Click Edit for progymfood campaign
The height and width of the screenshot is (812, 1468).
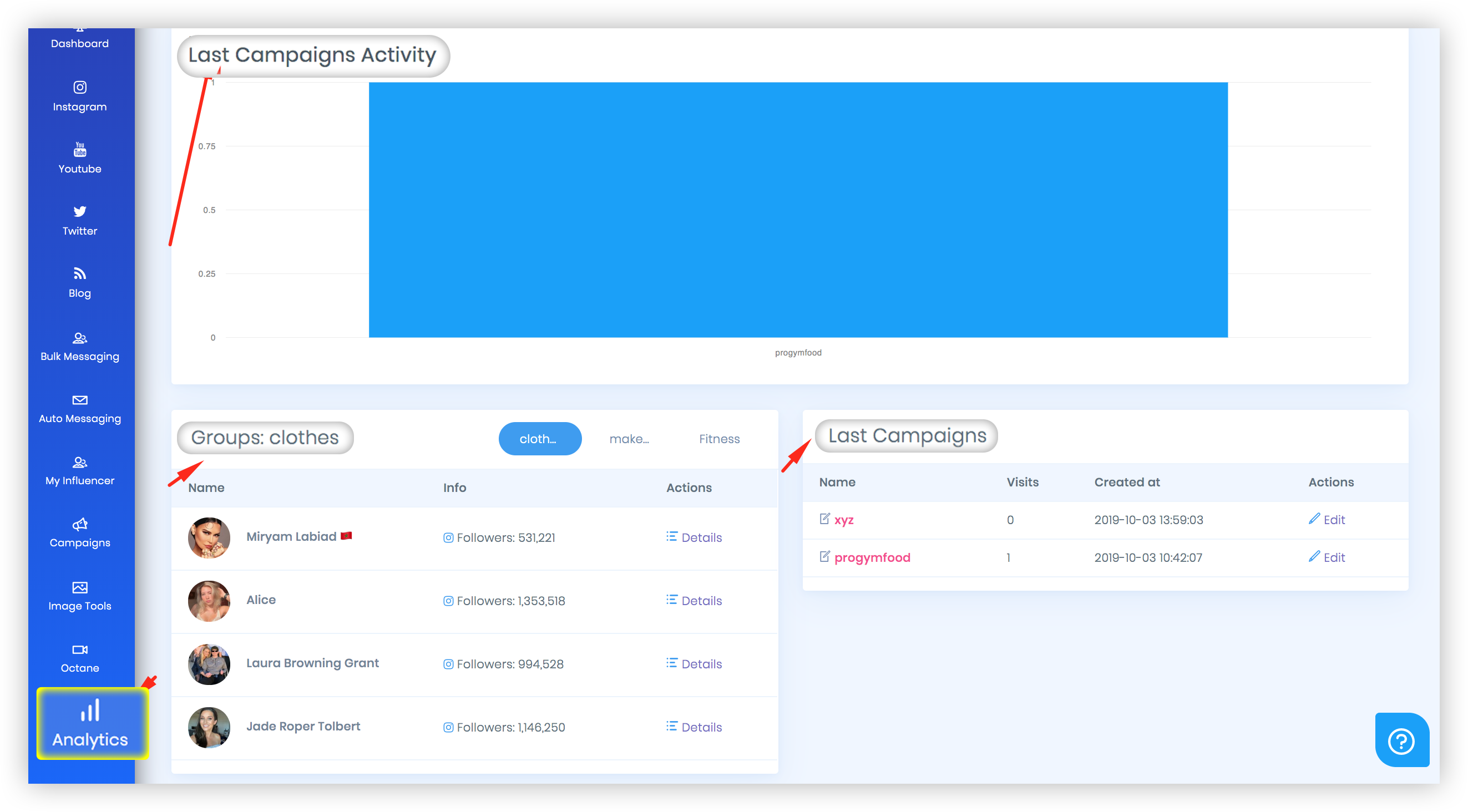tap(1334, 557)
